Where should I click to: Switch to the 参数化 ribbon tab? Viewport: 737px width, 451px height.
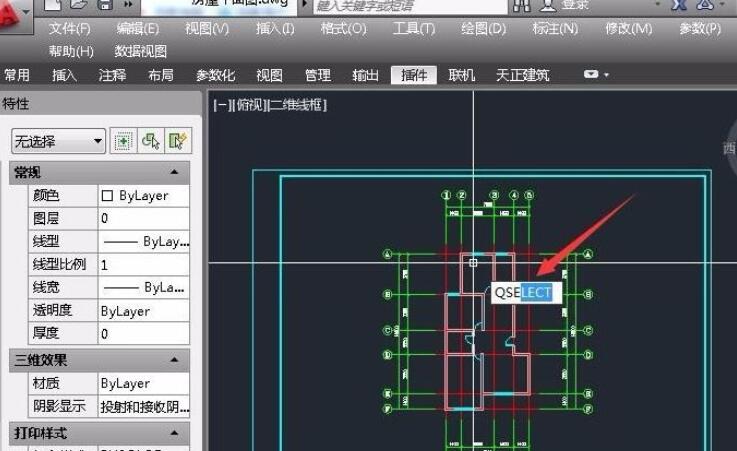[x=215, y=75]
